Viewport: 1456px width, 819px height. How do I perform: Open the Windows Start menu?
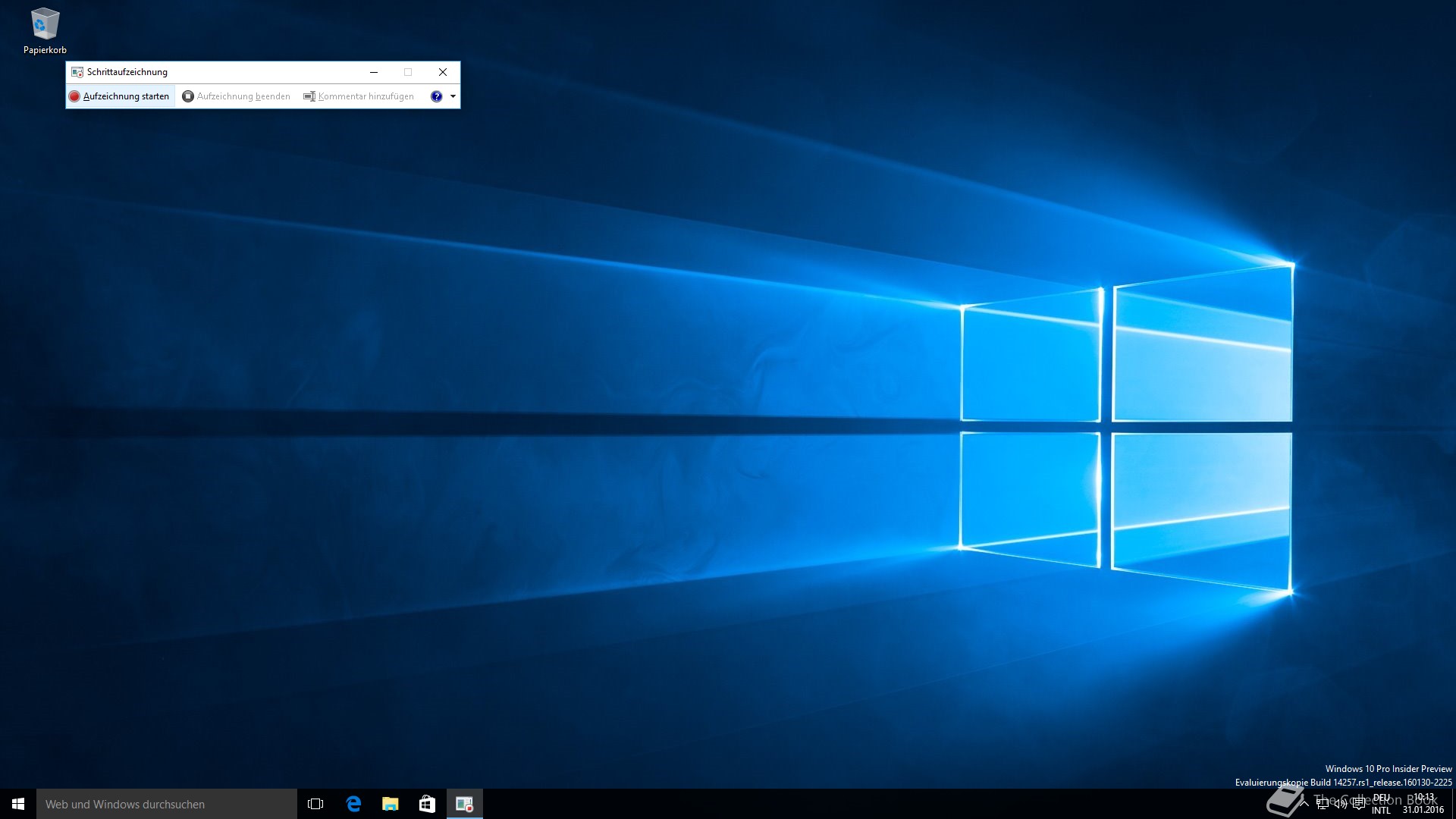coord(18,804)
